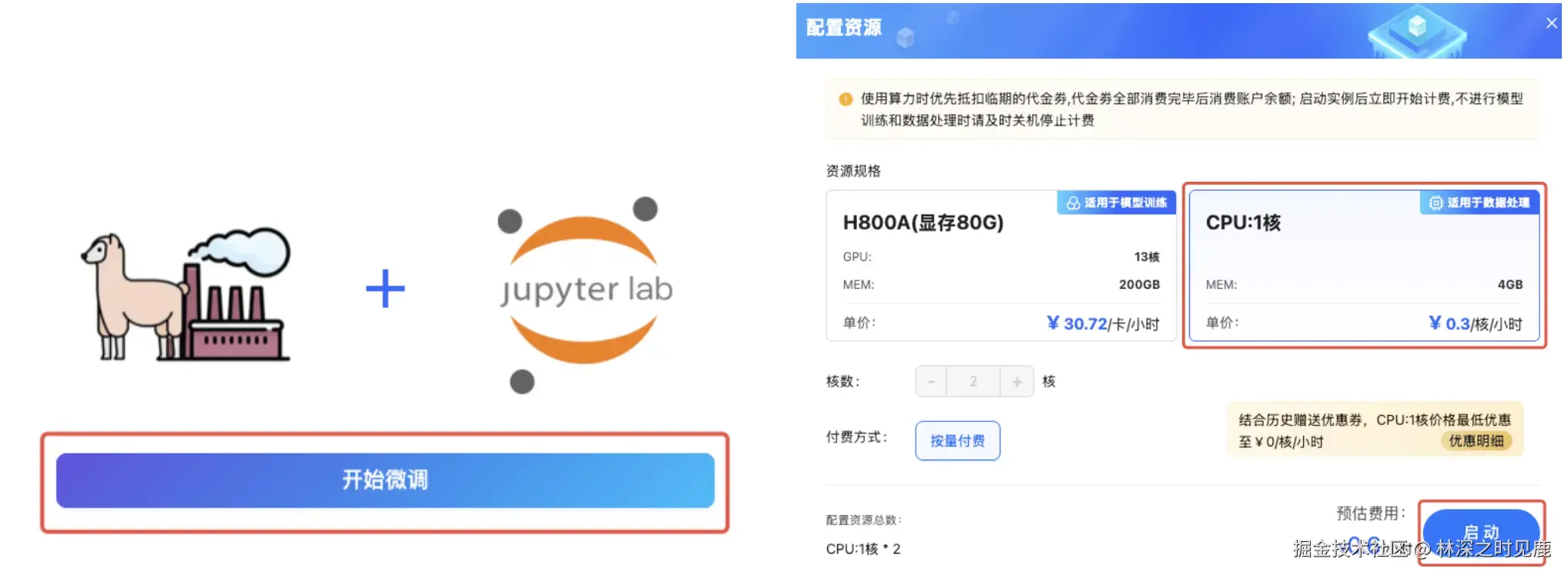Viewport: 1568px width, 576px height.
Task: Decrease core count with minus button
Action: point(931,381)
